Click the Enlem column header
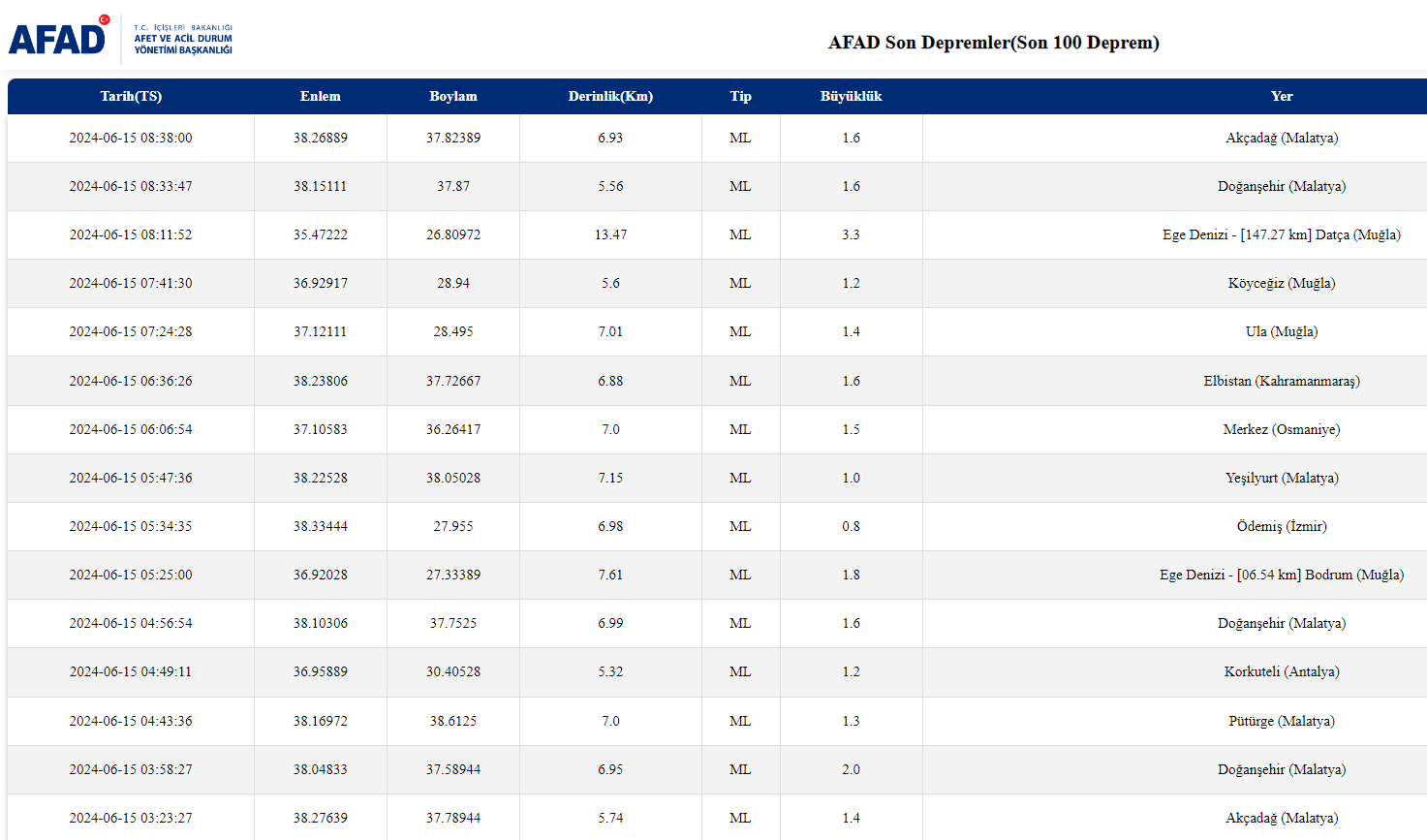 (x=321, y=96)
